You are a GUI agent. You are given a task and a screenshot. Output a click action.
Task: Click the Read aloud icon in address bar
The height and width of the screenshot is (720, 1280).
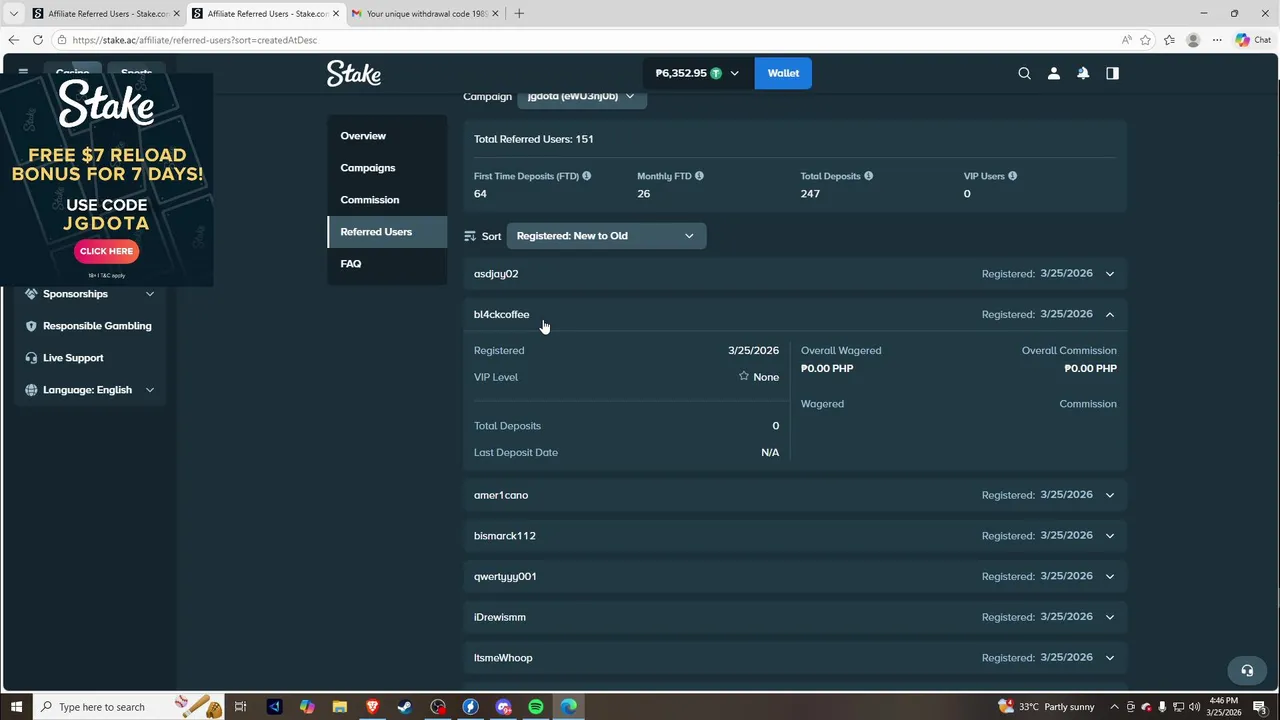[x=1126, y=40]
